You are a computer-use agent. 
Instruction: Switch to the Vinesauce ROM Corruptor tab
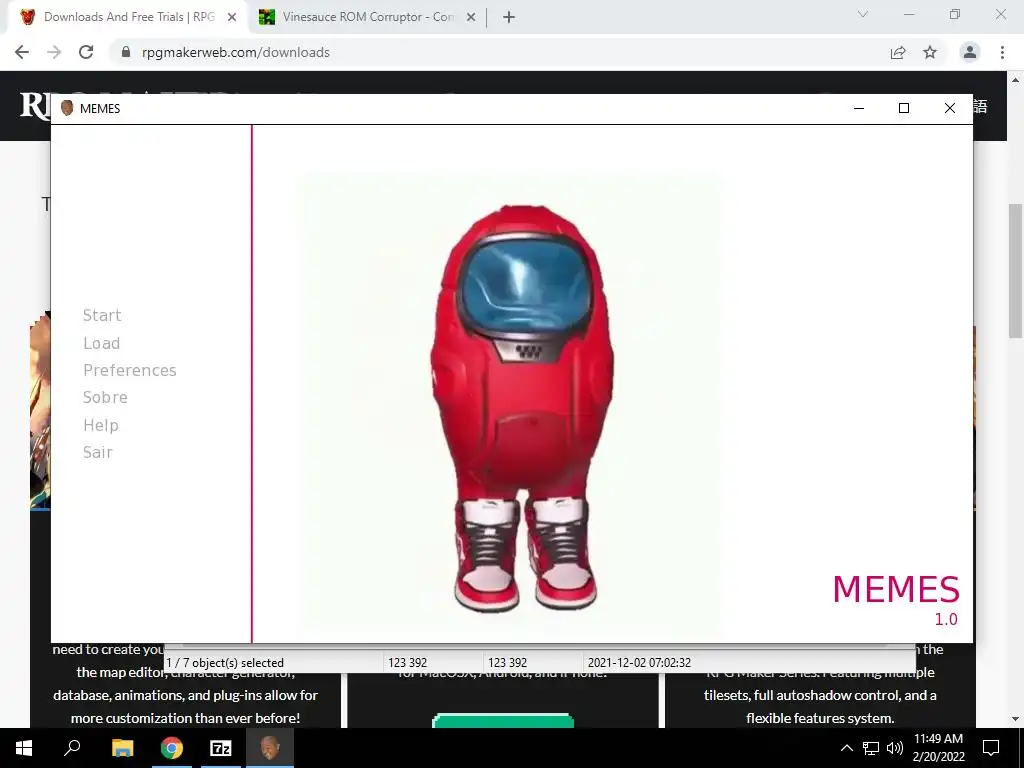367,17
